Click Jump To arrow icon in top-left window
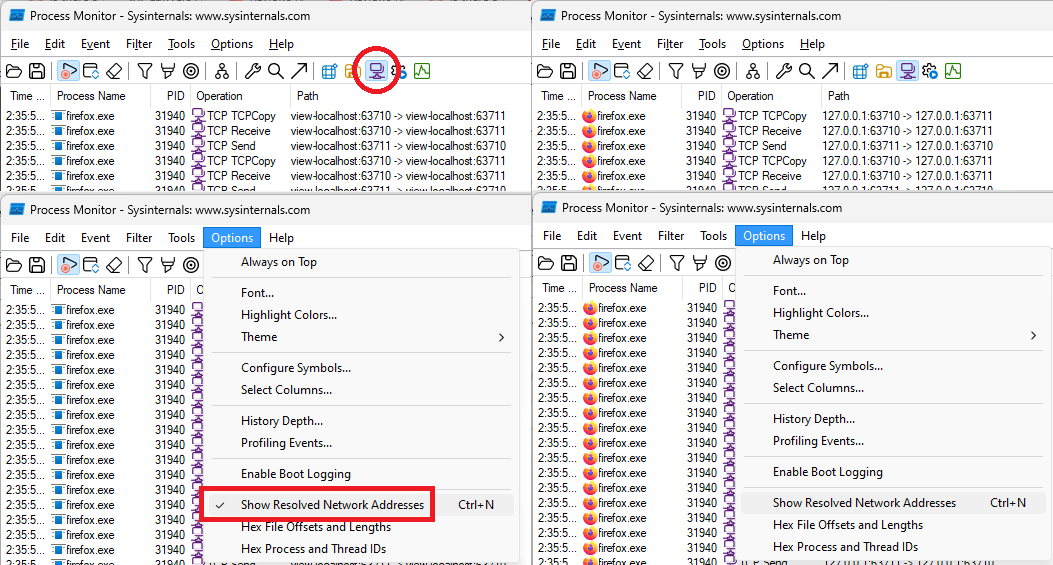Viewport: 1053px width, 565px height. (299, 71)
